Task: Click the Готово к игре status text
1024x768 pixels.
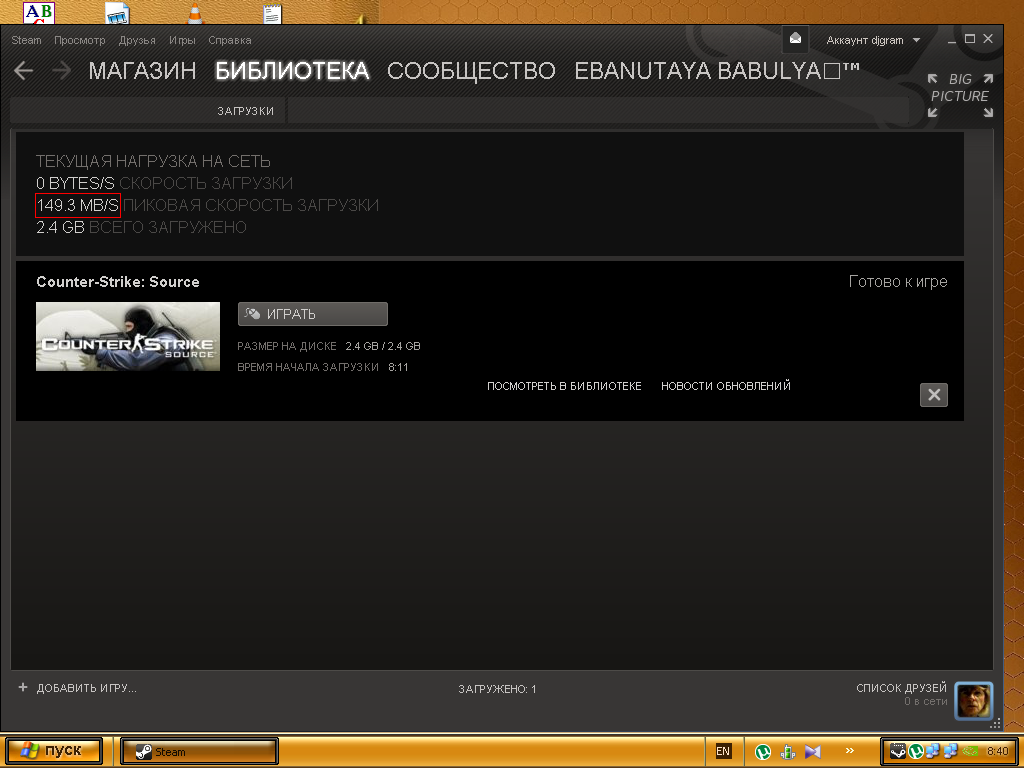Action: (898, 281)
